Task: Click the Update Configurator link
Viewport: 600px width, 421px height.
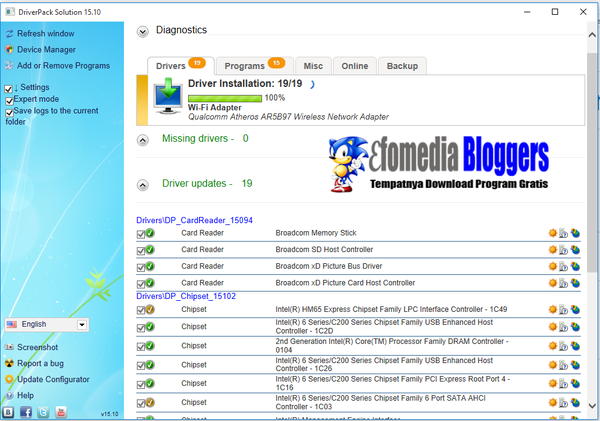Action: pyautogui.click(x=53, y=379)
